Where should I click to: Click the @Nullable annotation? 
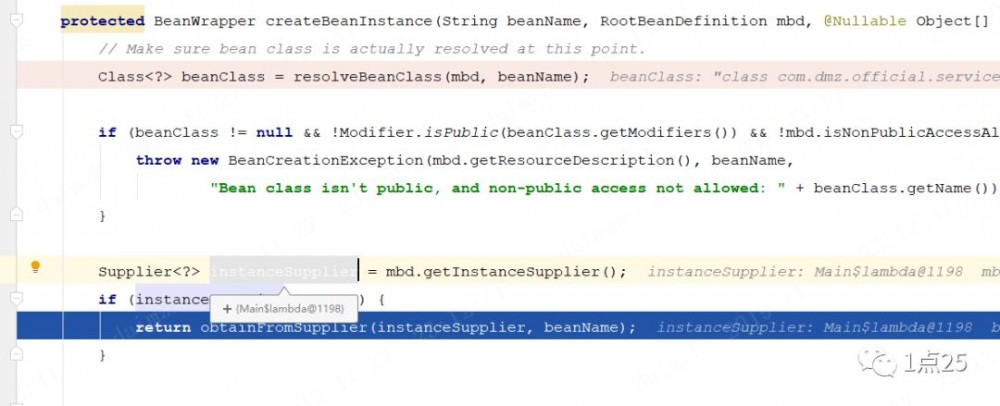click(x=865, y=21)
